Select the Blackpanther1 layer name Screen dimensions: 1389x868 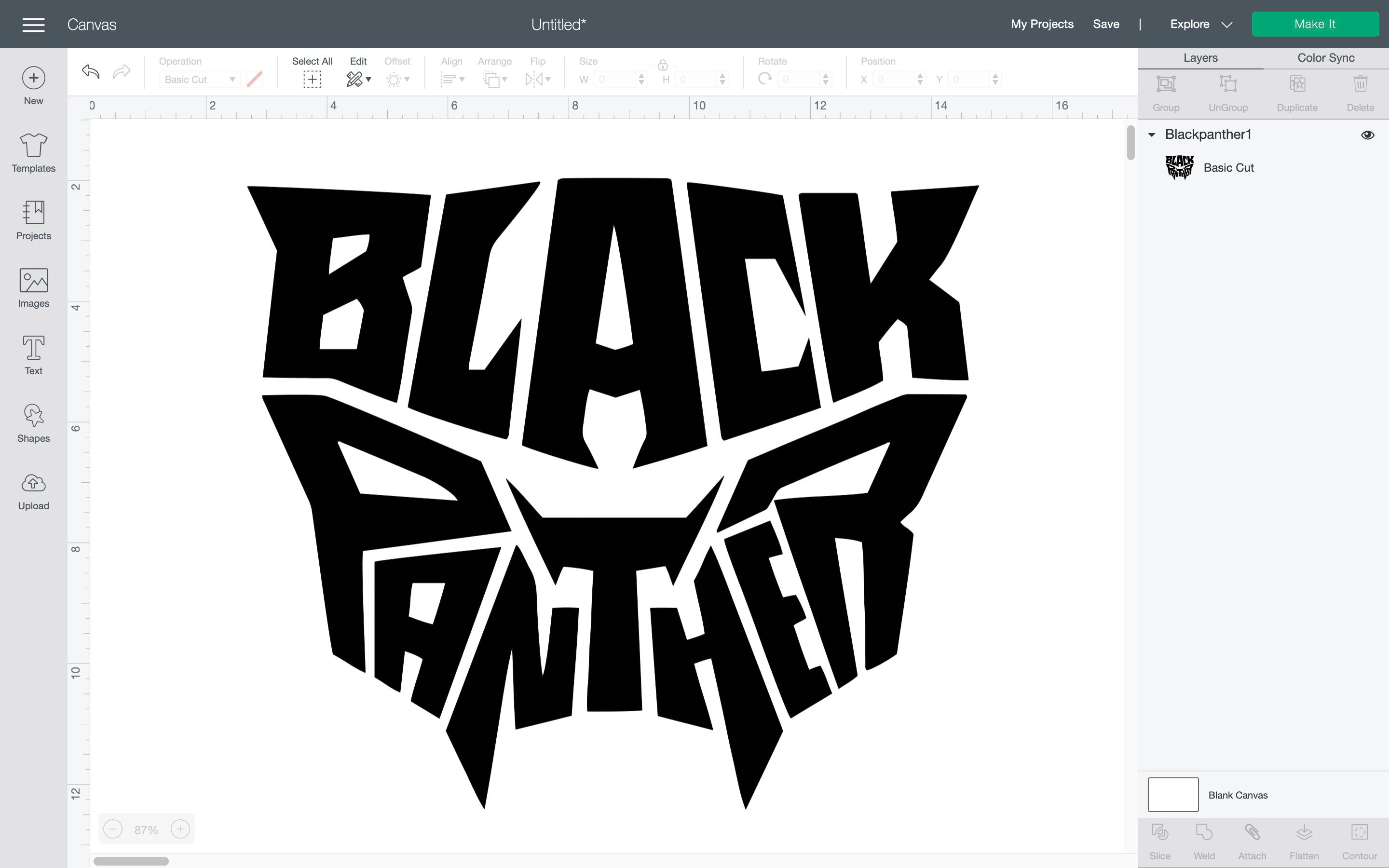[x=1208, y=135]
